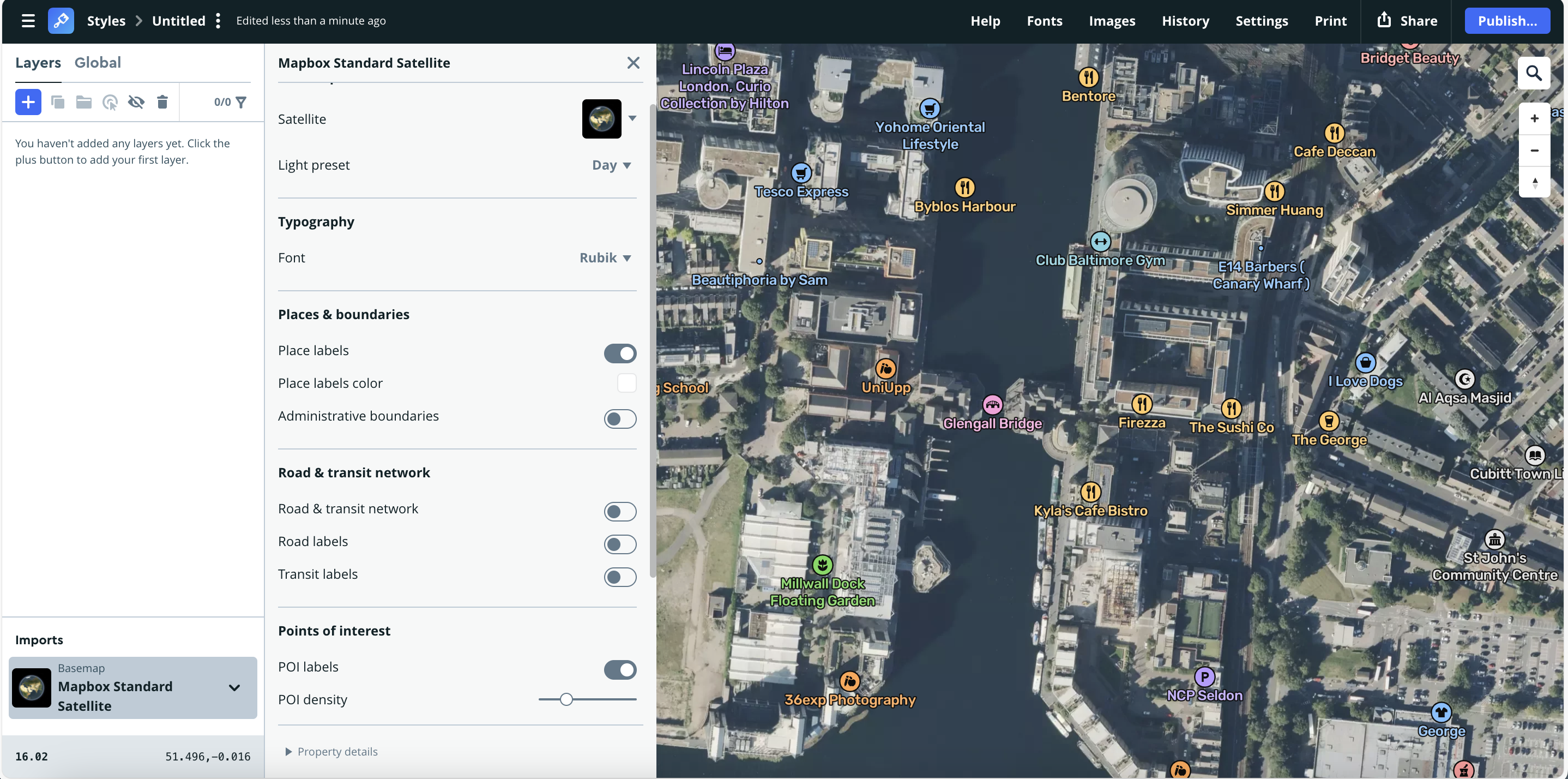Image resolution: width=1568 pixels, height=779 pixels.
Task: Turn on Road & transit network
Action: click(620, 511)
